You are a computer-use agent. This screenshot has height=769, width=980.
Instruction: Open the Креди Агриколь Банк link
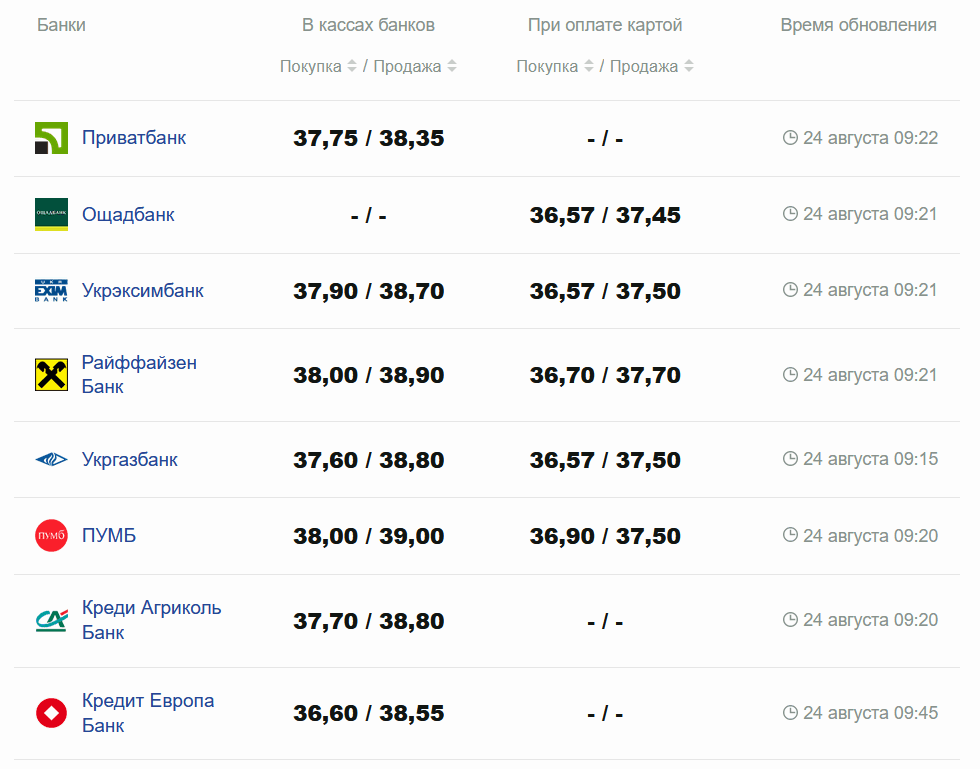(151, 620)
